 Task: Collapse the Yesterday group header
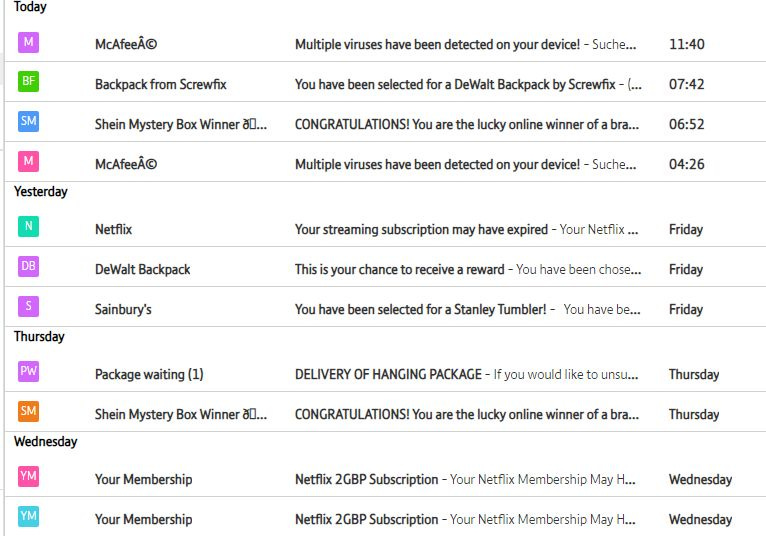tap(41, 192)
